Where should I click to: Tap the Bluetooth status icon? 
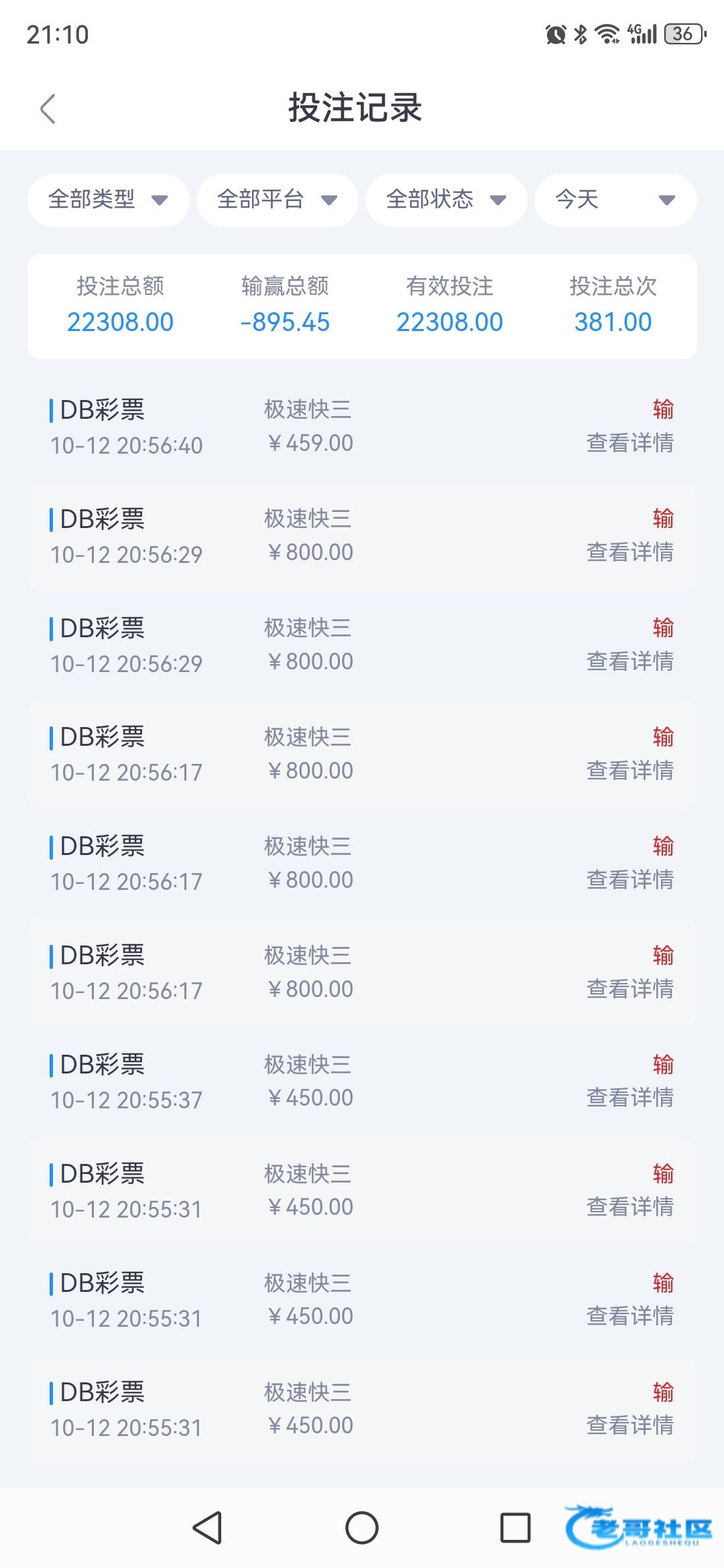(x=581, y=34)
